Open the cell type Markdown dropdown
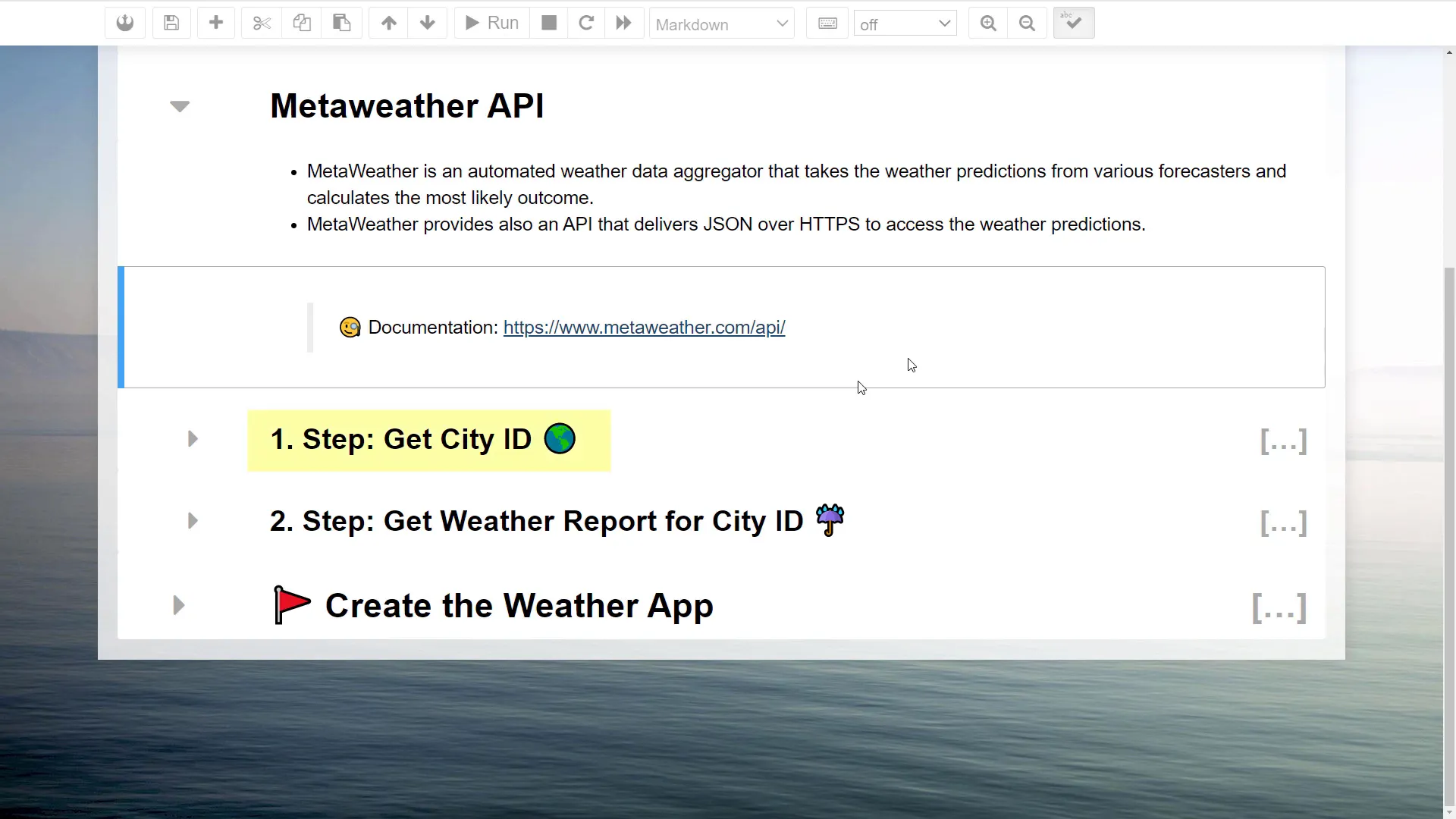Screen dimensions: 1456x819 (x=721, y=23)
